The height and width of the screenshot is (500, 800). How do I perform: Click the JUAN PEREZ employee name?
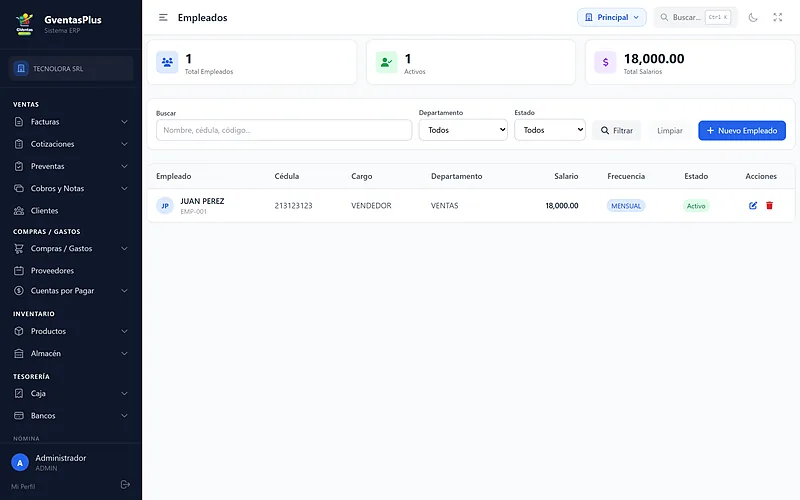pyautogui.click(x=202, y=202)
